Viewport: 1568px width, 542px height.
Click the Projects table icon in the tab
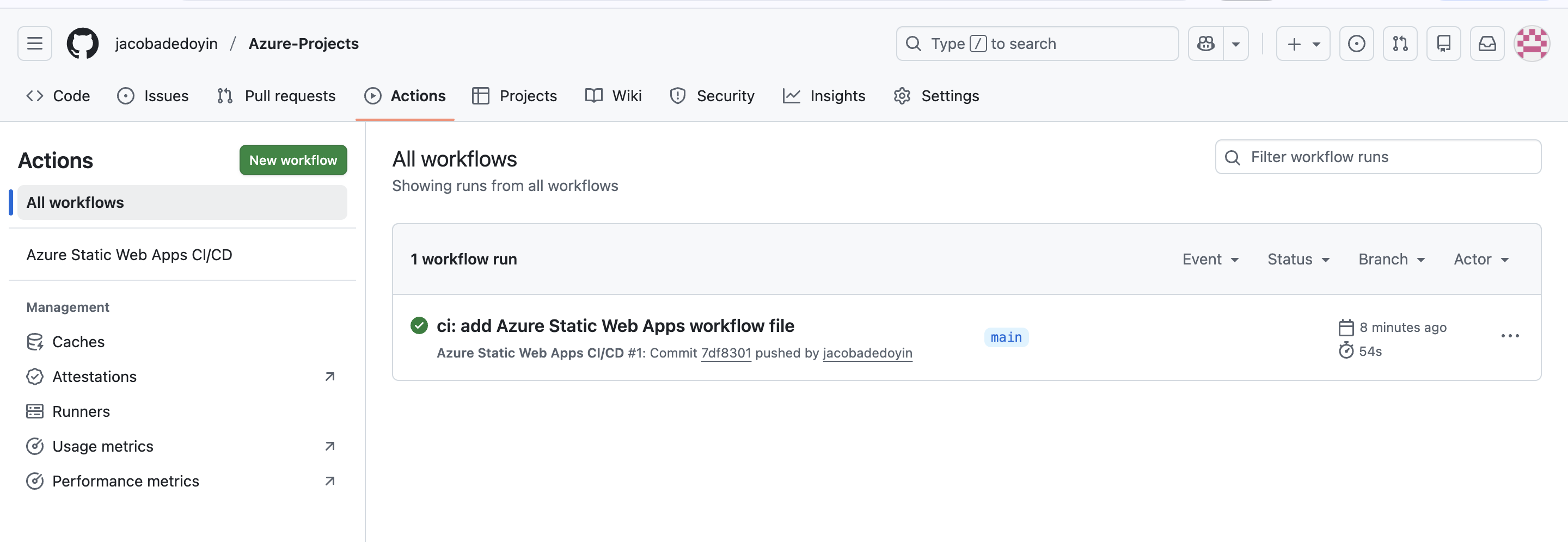click(x=480, y=96)
